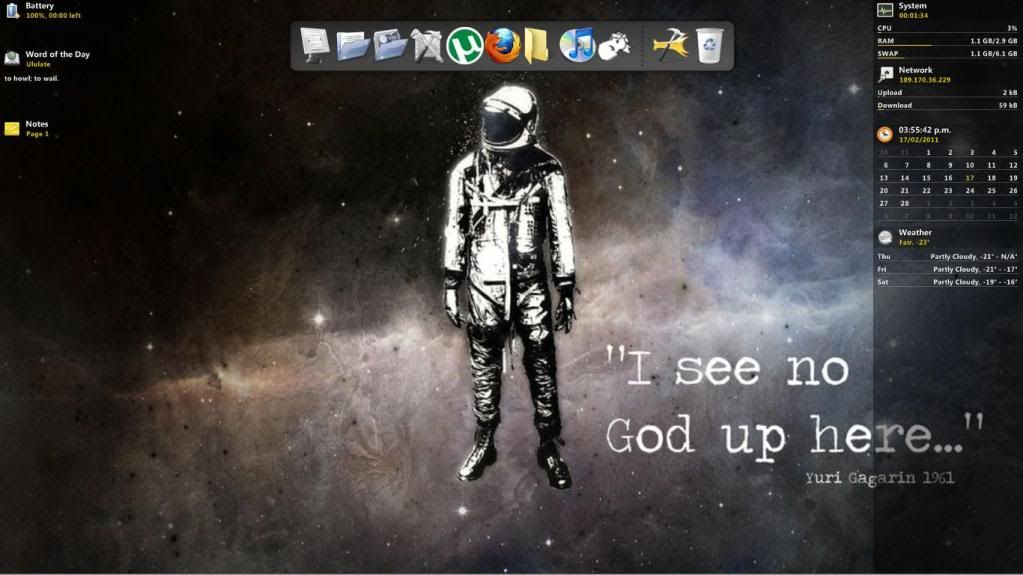The width and height of the screenshot is (1023, 575).
Task: Click the yellow Notes widget icon
Action: click(12, 129)
